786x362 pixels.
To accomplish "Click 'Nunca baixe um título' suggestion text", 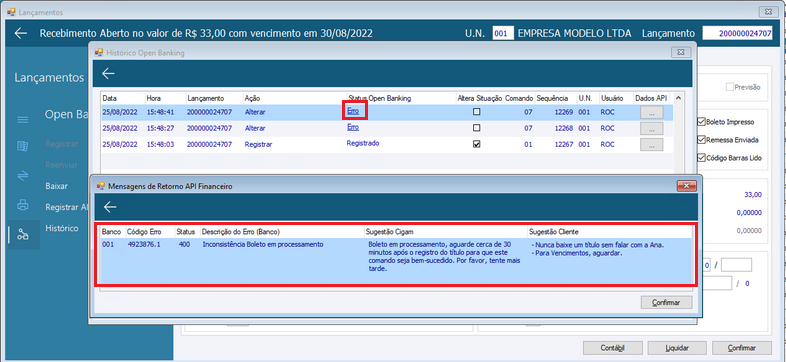I will coord(598,245).
